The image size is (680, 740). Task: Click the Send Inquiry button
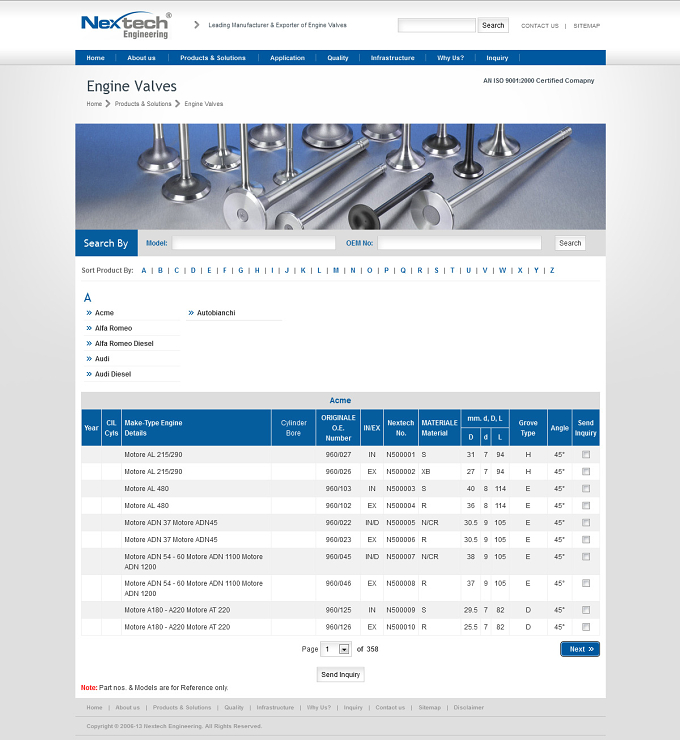point(340,674)
